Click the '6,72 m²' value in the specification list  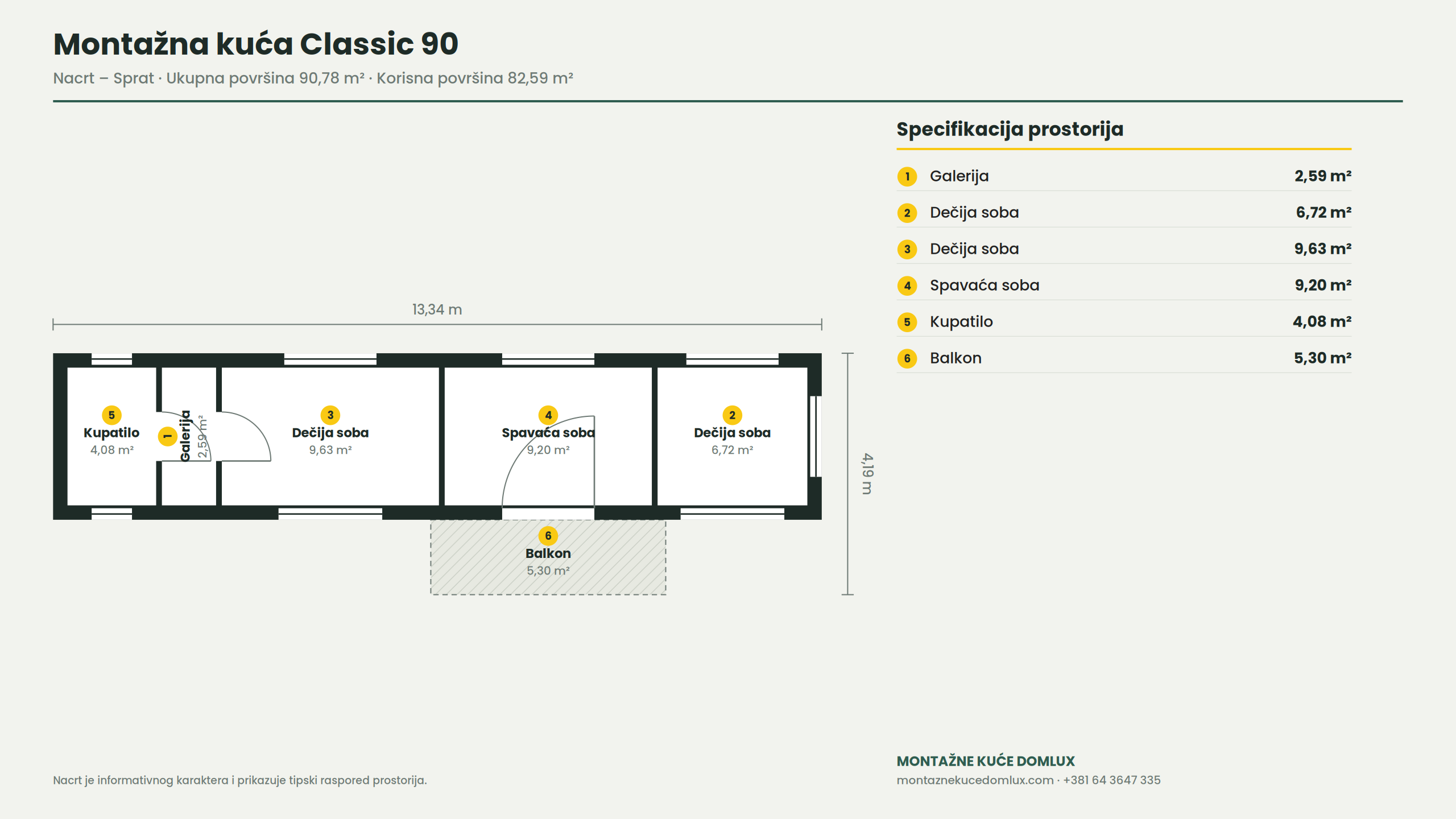(1323, 213)
